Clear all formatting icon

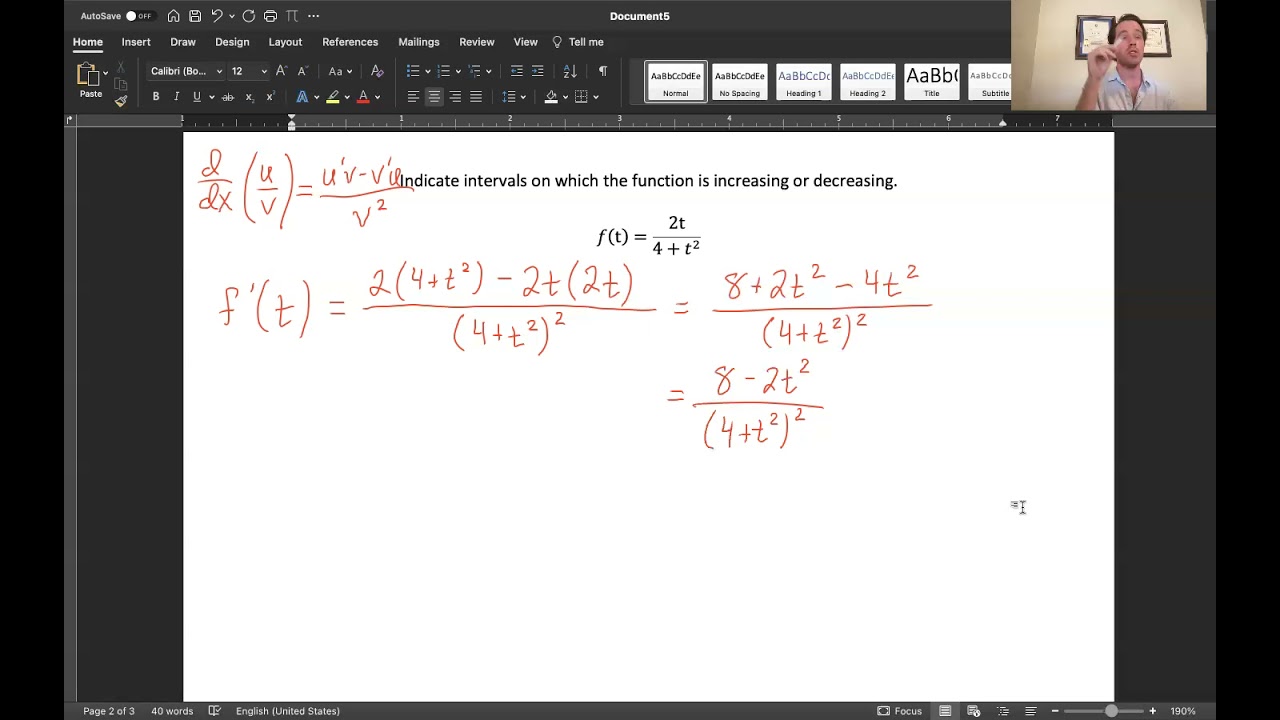[x=377, y=71]
